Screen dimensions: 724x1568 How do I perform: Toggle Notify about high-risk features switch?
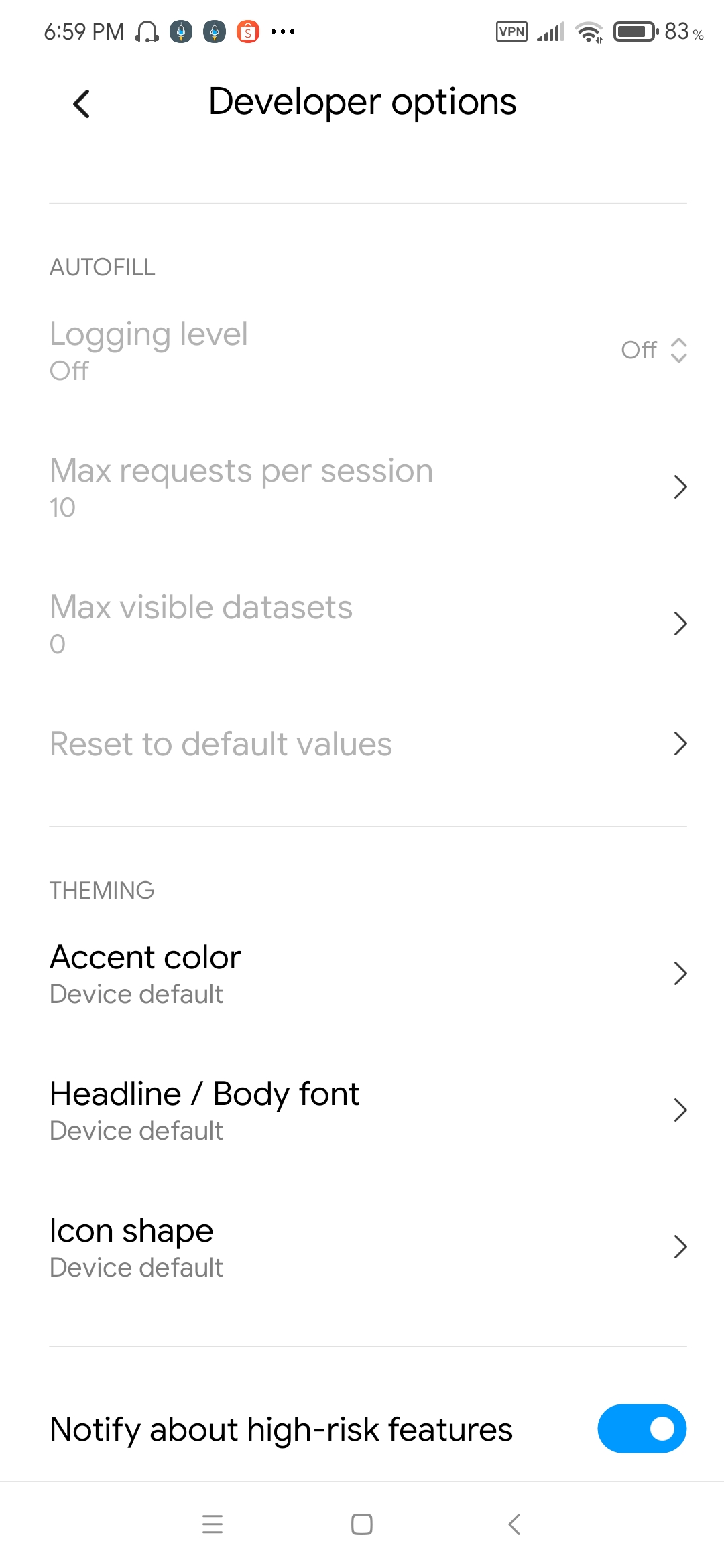point(642,1429)
